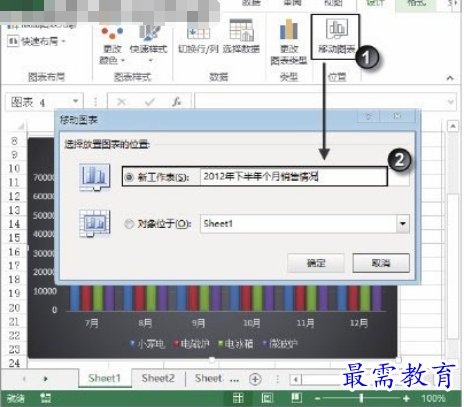Image resolution: width=464 pixels, height=407 pixels.
Task: Open the View (视图) ribbon tab
Action: pos(333,3)
